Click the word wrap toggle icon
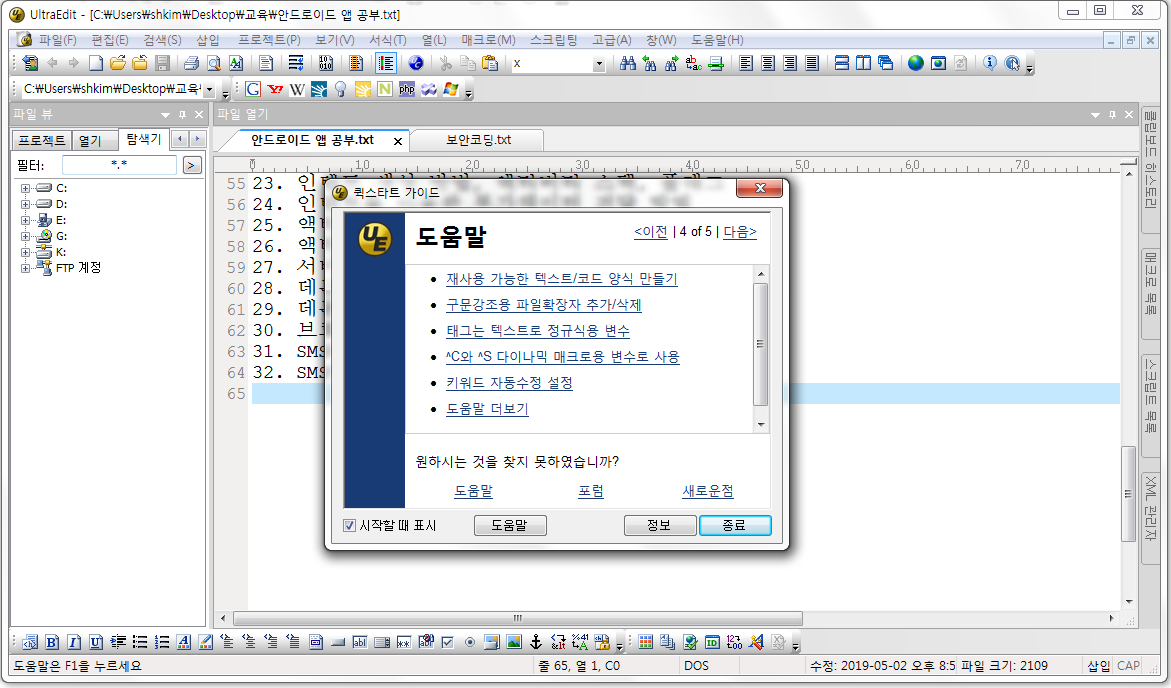 [x=296, y=63]
